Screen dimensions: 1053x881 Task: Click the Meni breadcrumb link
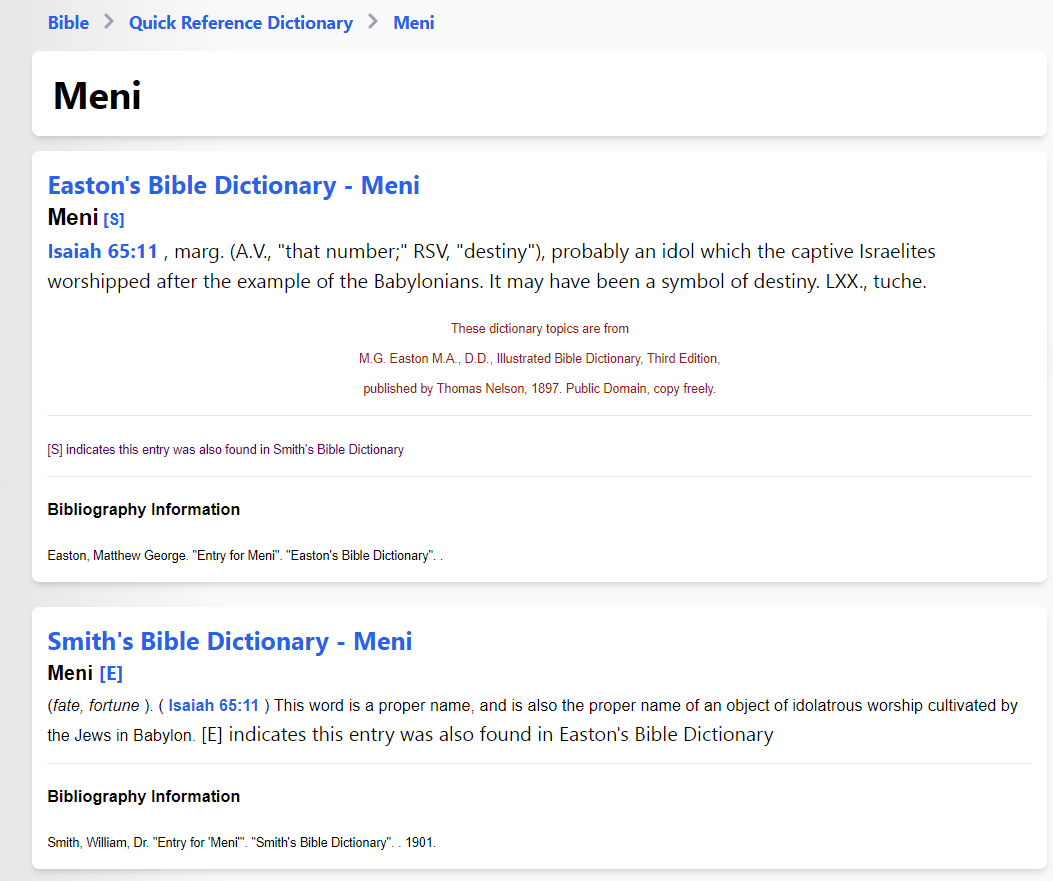click(414, 23)
